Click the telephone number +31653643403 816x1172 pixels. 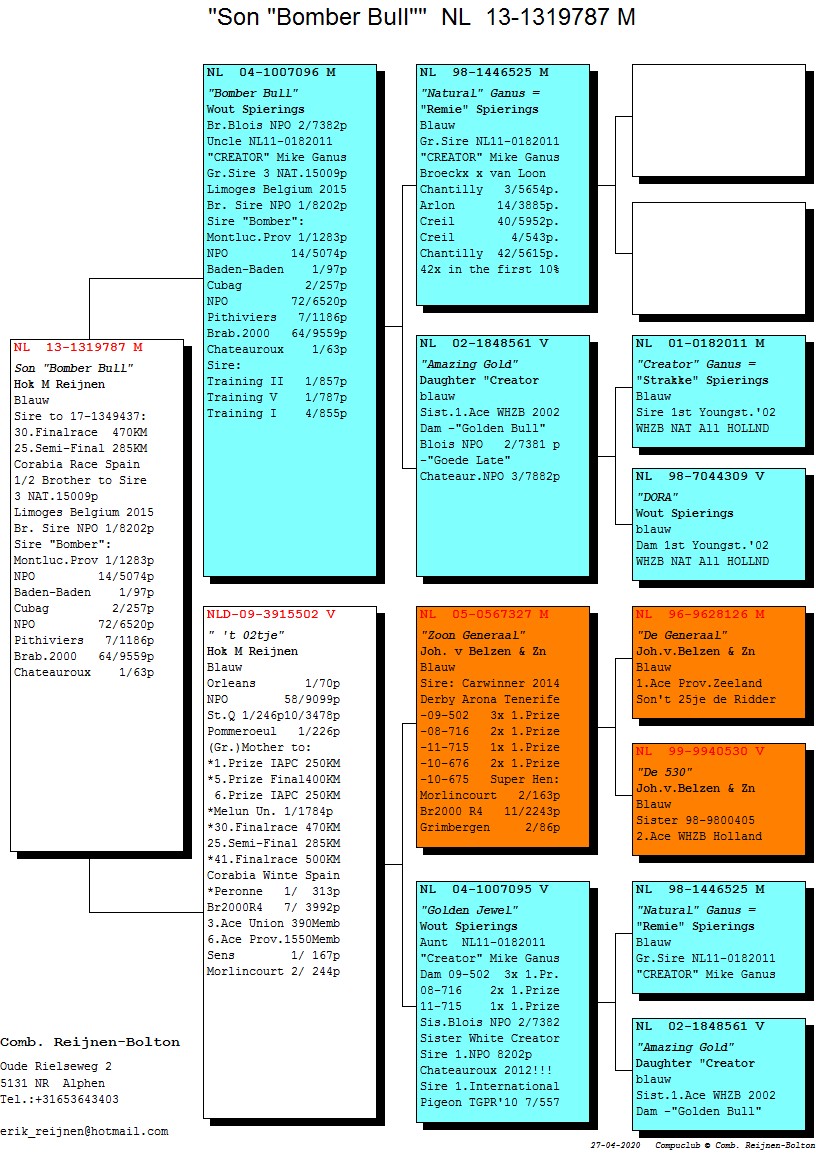click(x=59, y=1099)
